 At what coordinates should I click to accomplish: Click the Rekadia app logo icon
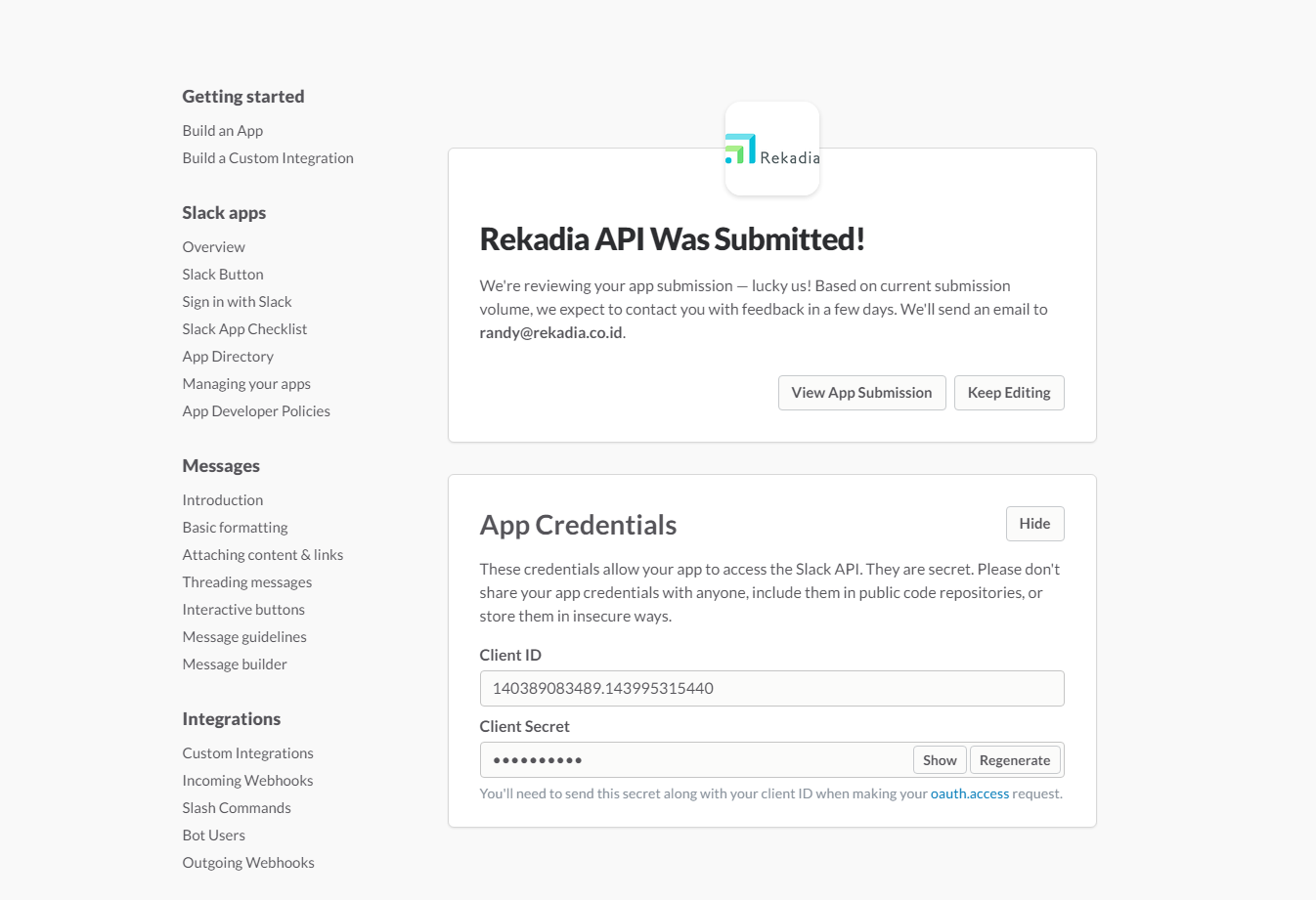(772, 149)
